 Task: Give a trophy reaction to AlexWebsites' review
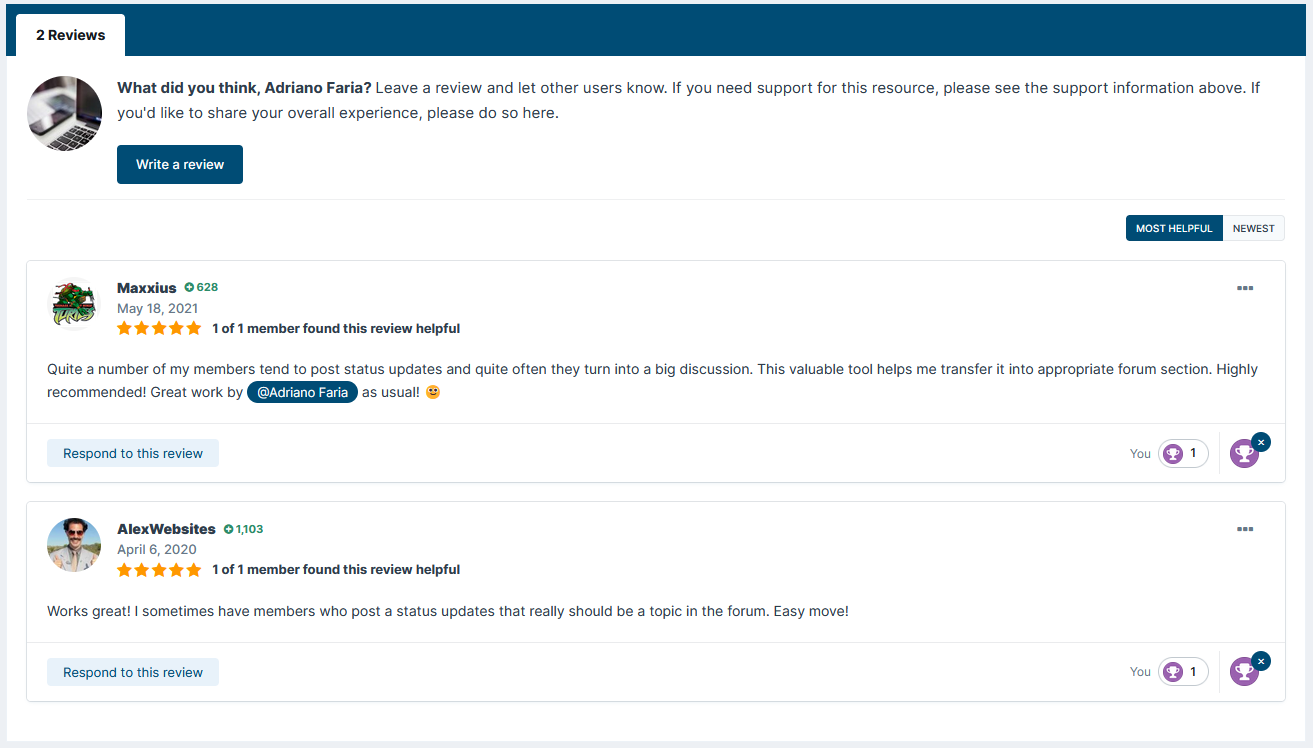[1244, 671]
